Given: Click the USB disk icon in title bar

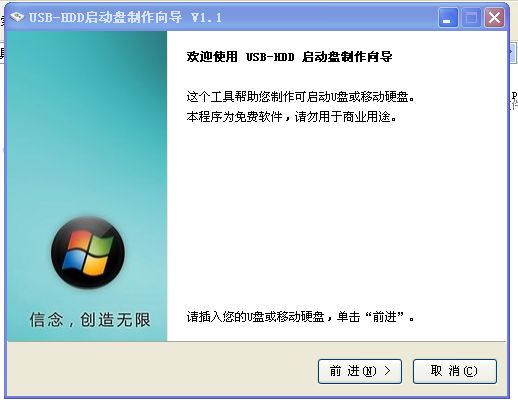Looking at the screenshot, I should 17,17.
